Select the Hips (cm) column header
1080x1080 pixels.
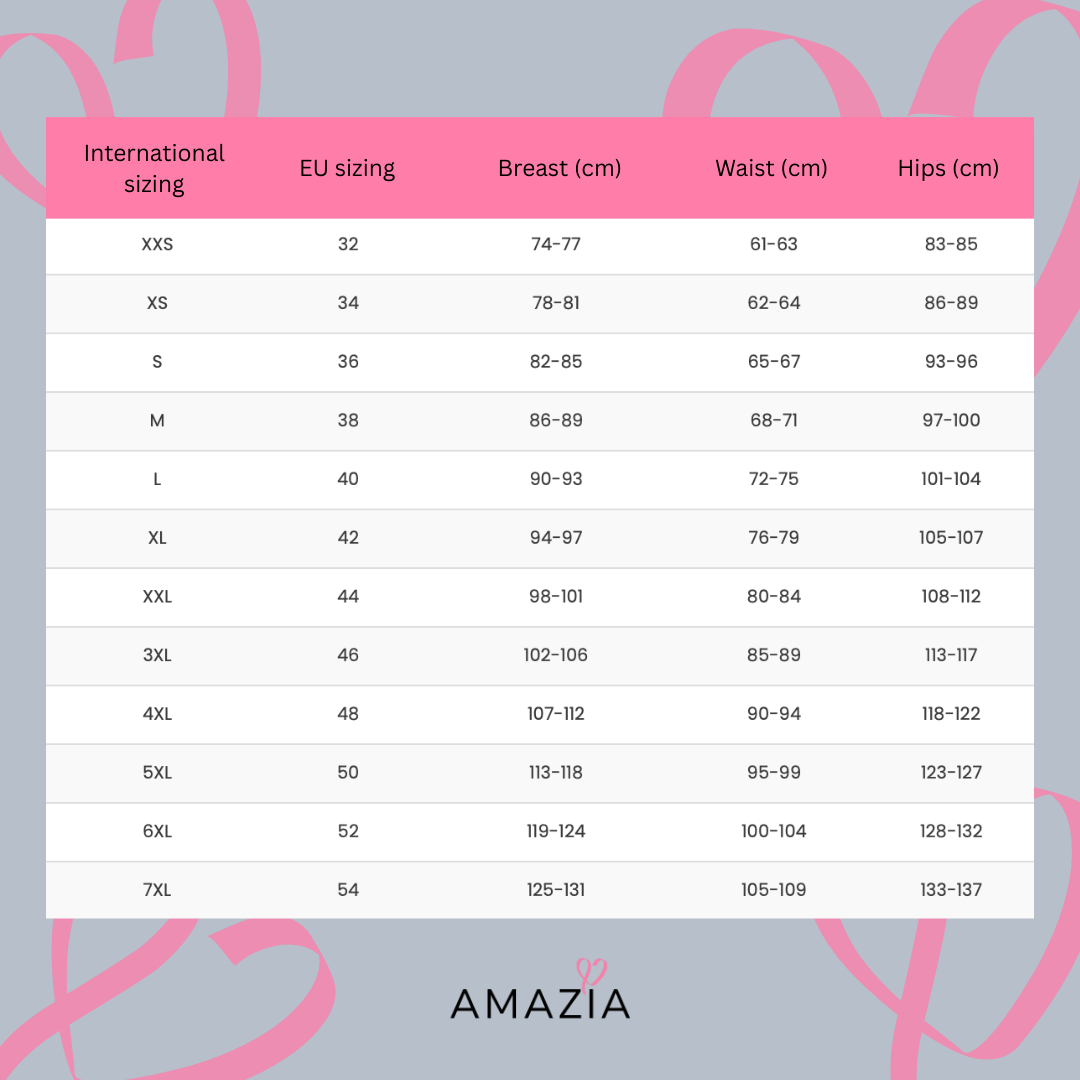click(x=948, y=168)
